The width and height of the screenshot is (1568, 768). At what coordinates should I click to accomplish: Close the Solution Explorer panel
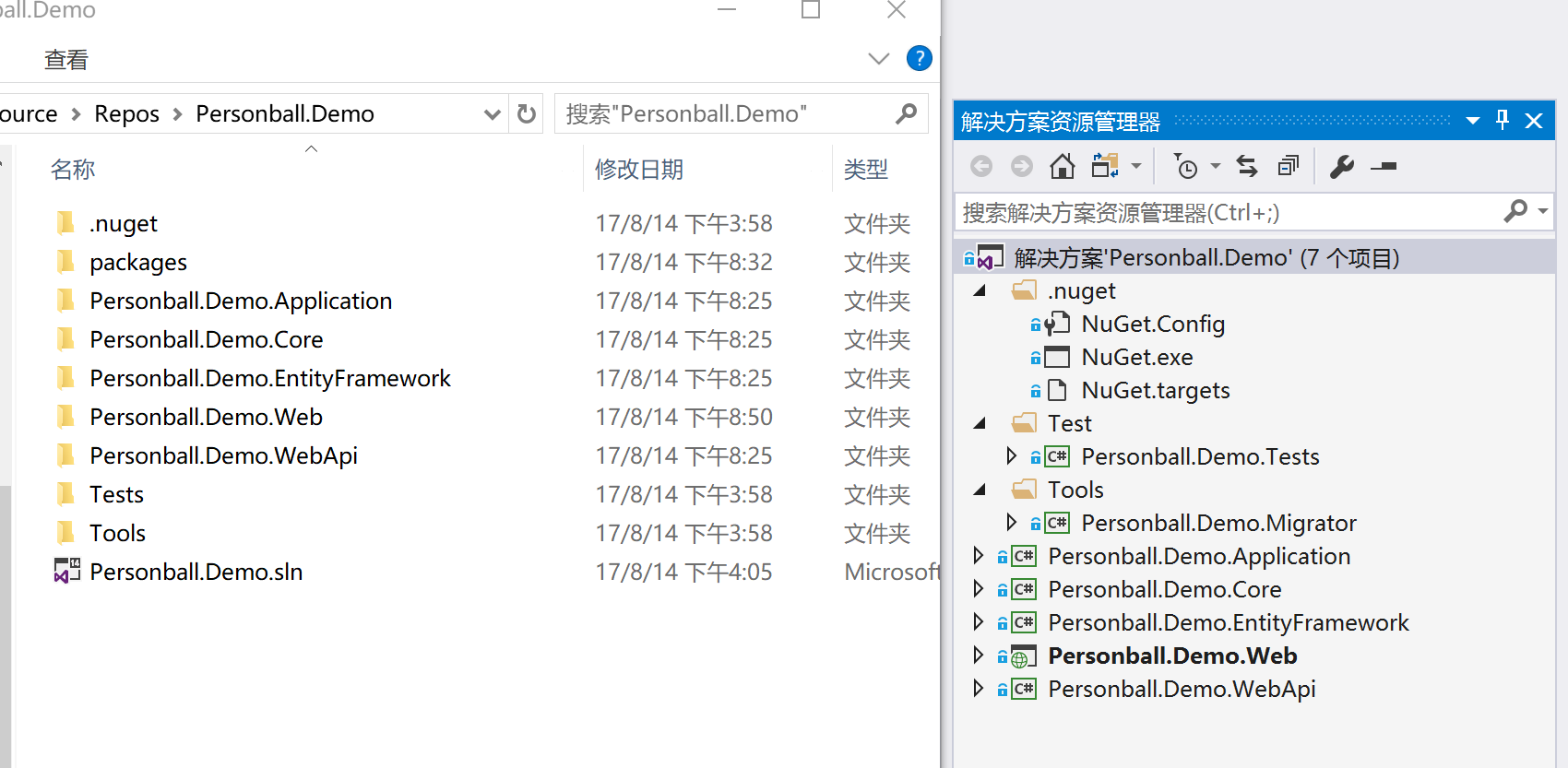(x=1534, y=121)
